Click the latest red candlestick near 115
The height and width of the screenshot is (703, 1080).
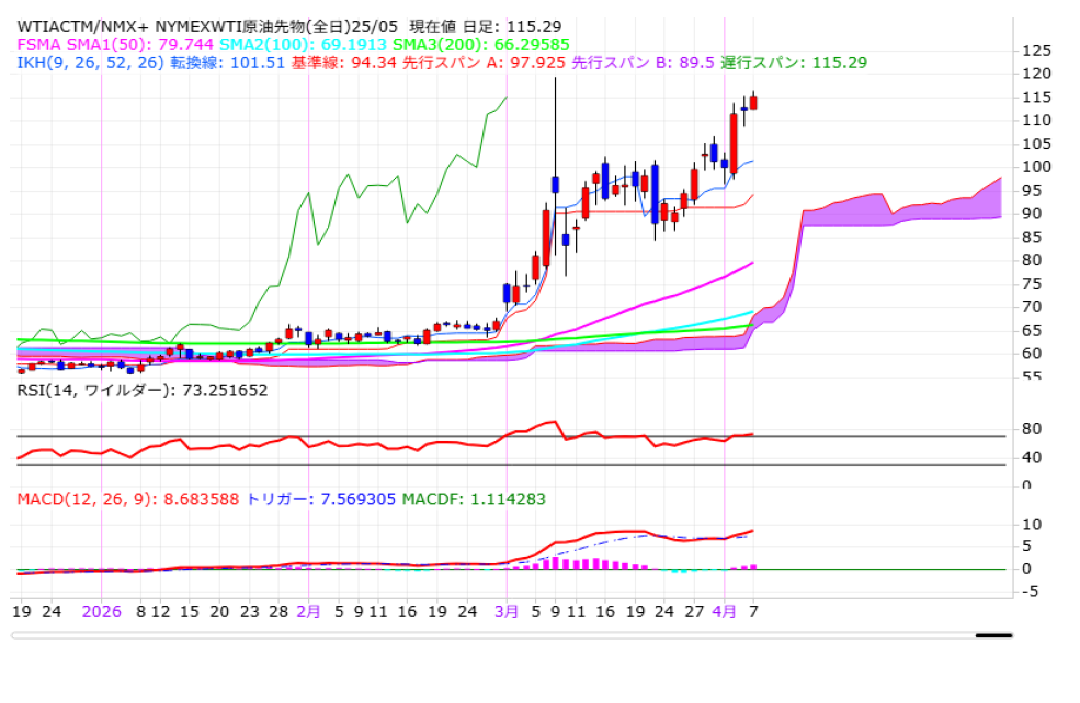pyautogui.click(x=754, y=103)
